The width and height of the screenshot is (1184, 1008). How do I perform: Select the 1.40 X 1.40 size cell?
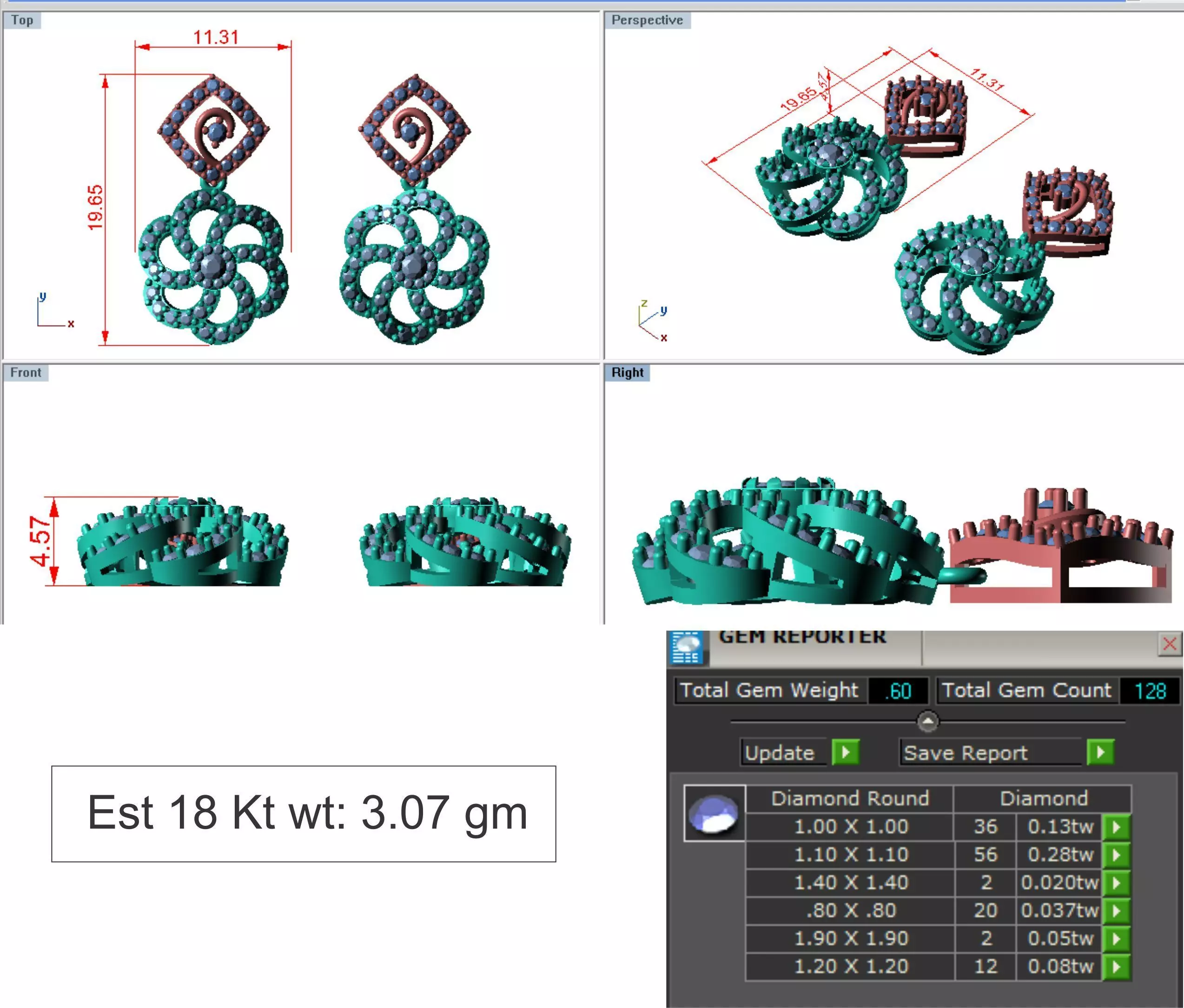coord(850,882)
